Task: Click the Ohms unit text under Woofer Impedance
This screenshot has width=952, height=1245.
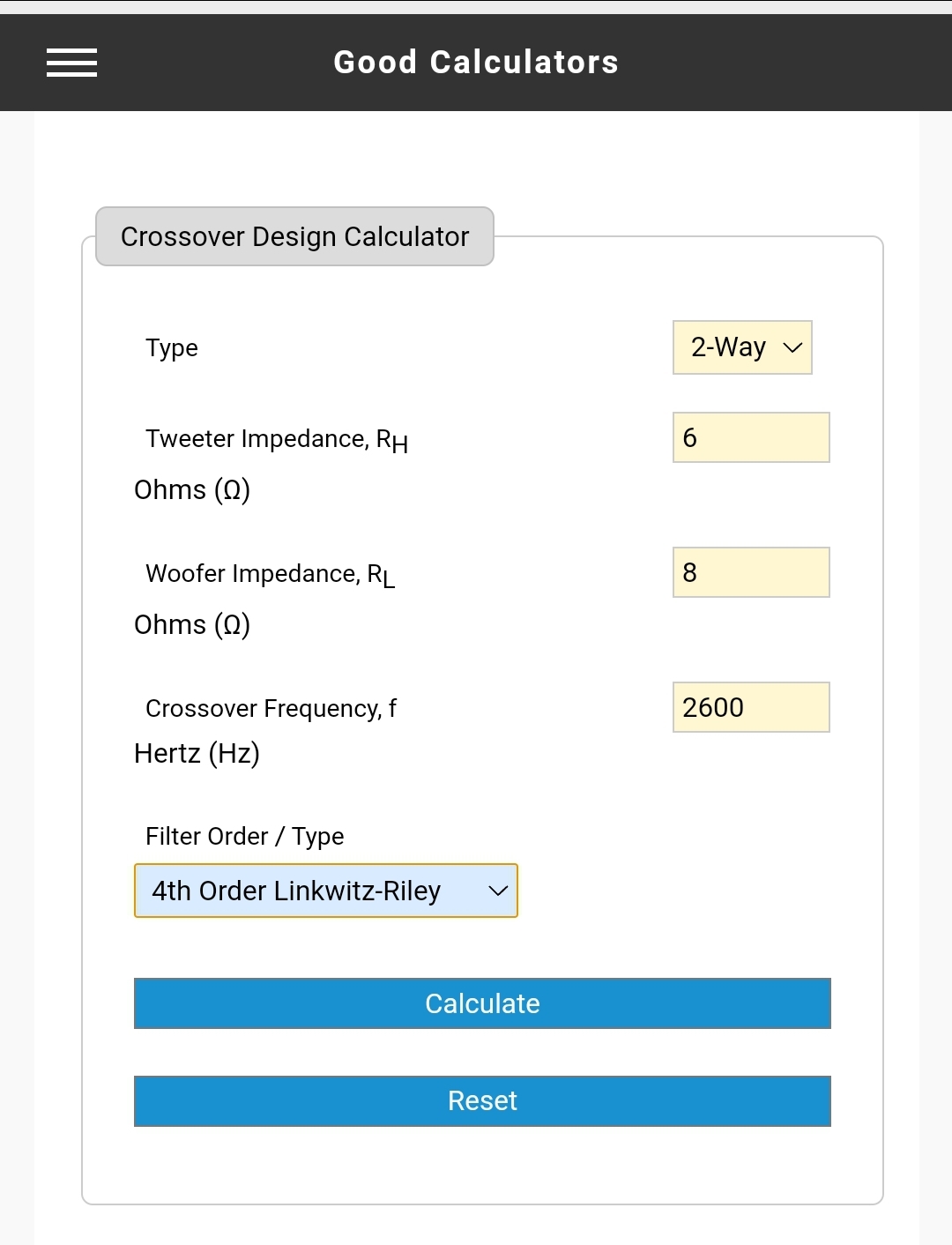Action: 192,625
